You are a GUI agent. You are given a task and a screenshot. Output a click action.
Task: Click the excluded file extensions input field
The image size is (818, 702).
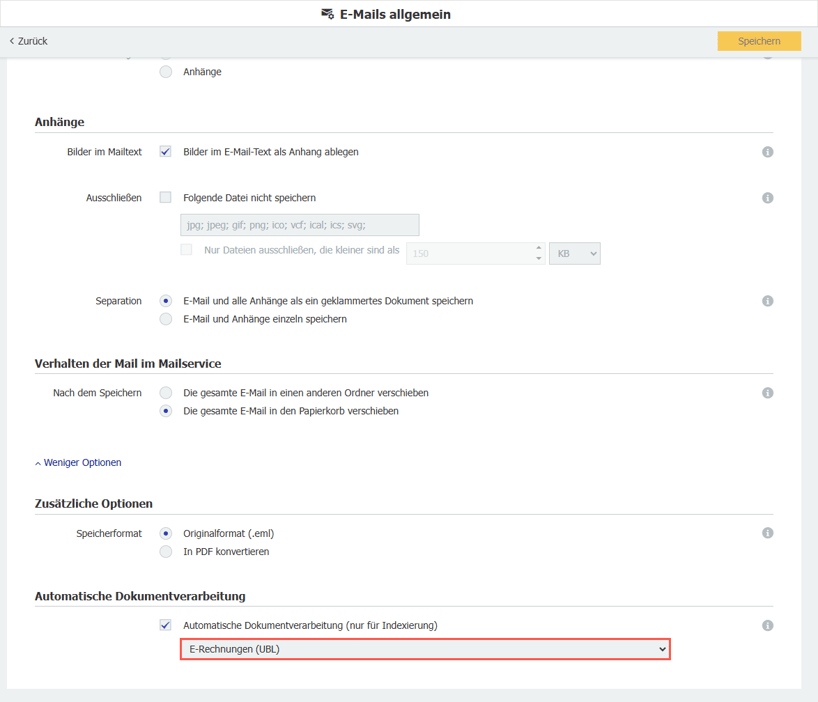[x=299, y=225]
